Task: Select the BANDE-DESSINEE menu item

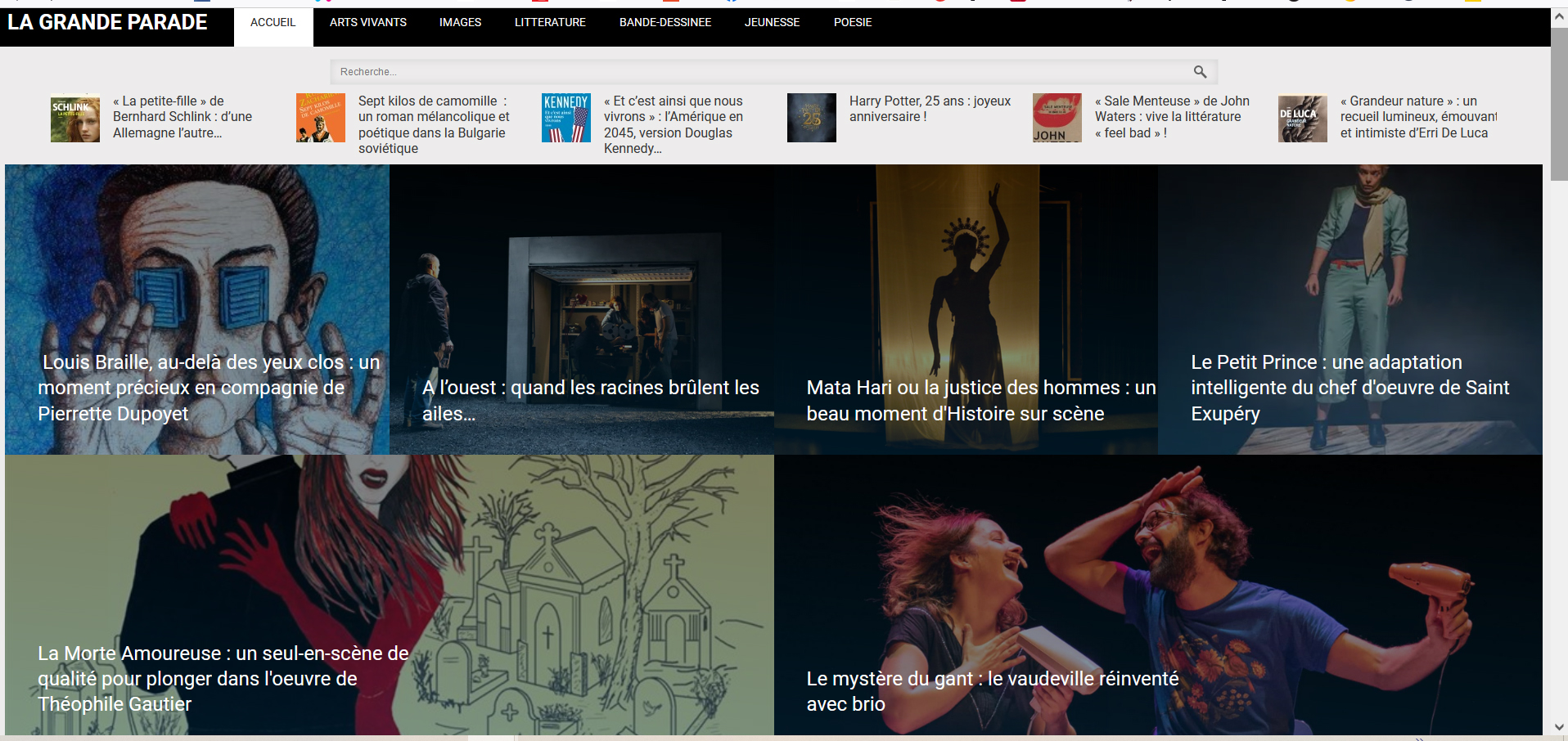Action: click(x=665, y=23)
